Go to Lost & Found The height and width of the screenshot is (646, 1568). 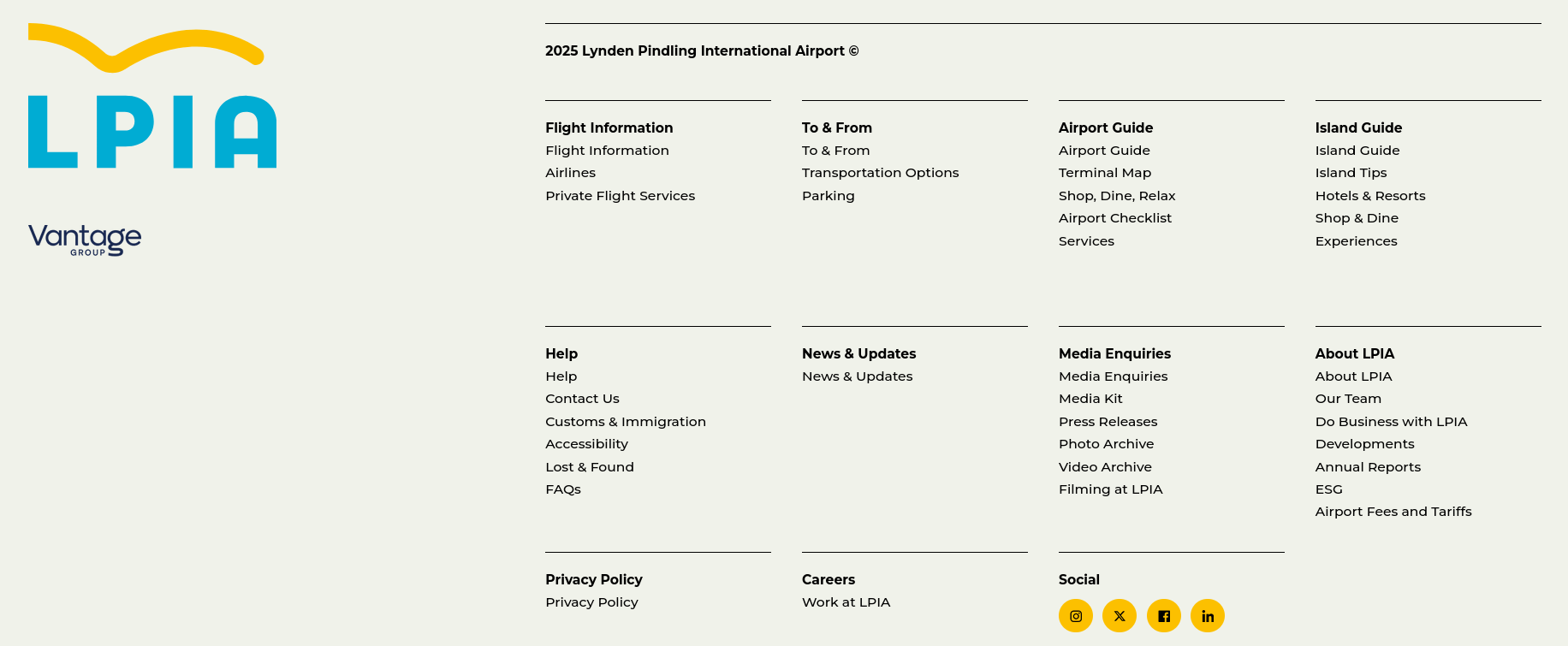pyautogui.click(x=589, y=467)
